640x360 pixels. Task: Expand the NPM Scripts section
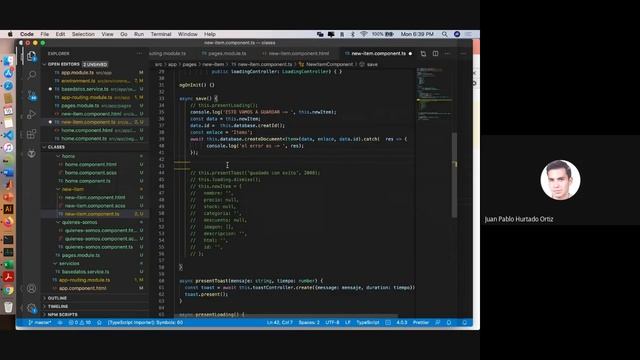[x=62, y=314]
